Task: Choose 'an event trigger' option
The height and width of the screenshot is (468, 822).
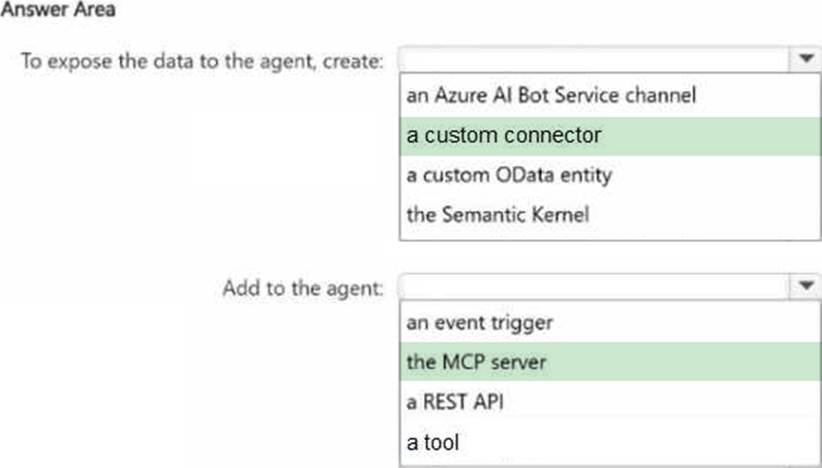Action: [480, 322]
